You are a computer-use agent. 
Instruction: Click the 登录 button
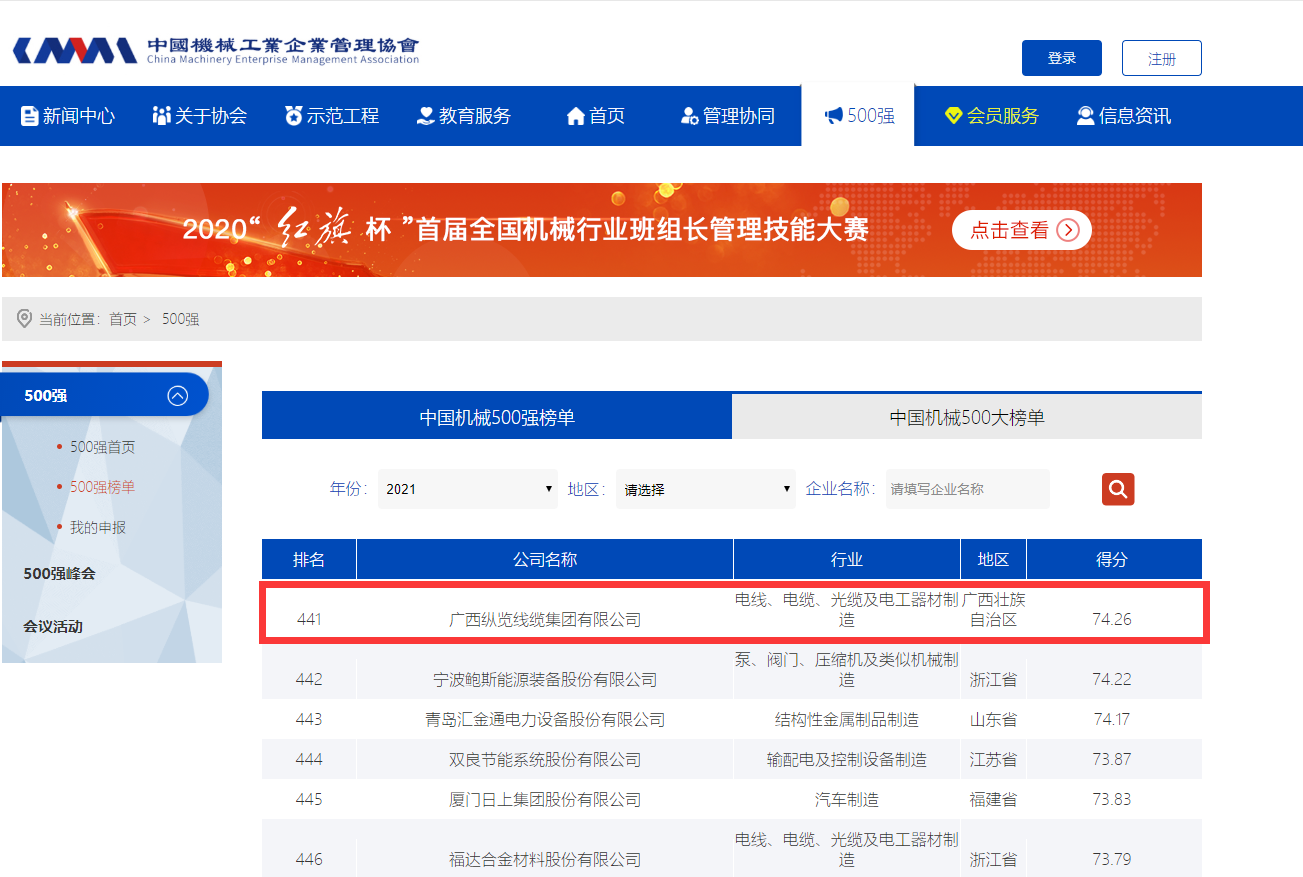click(1061, 58)
